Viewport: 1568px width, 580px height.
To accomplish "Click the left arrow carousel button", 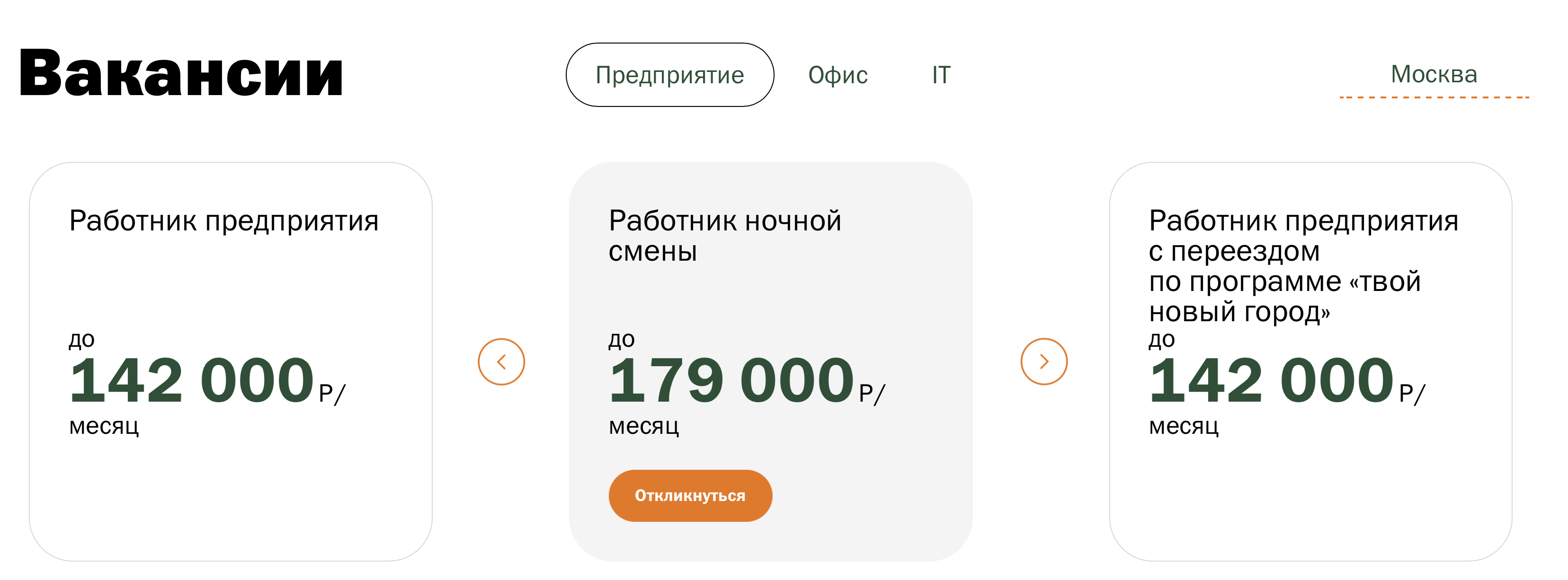I will tap(501, 362).
